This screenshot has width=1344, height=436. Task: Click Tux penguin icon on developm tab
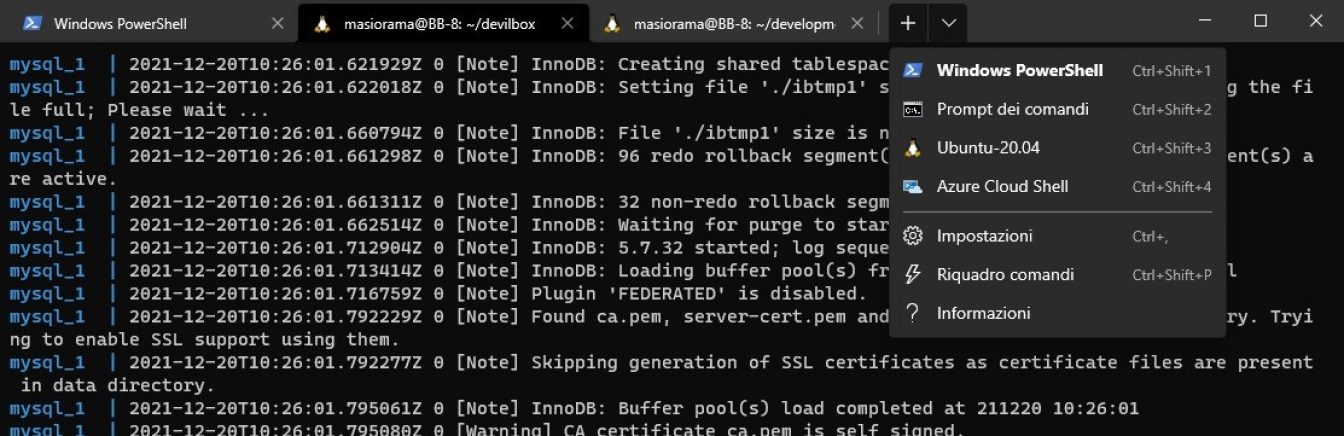[612, 23]
